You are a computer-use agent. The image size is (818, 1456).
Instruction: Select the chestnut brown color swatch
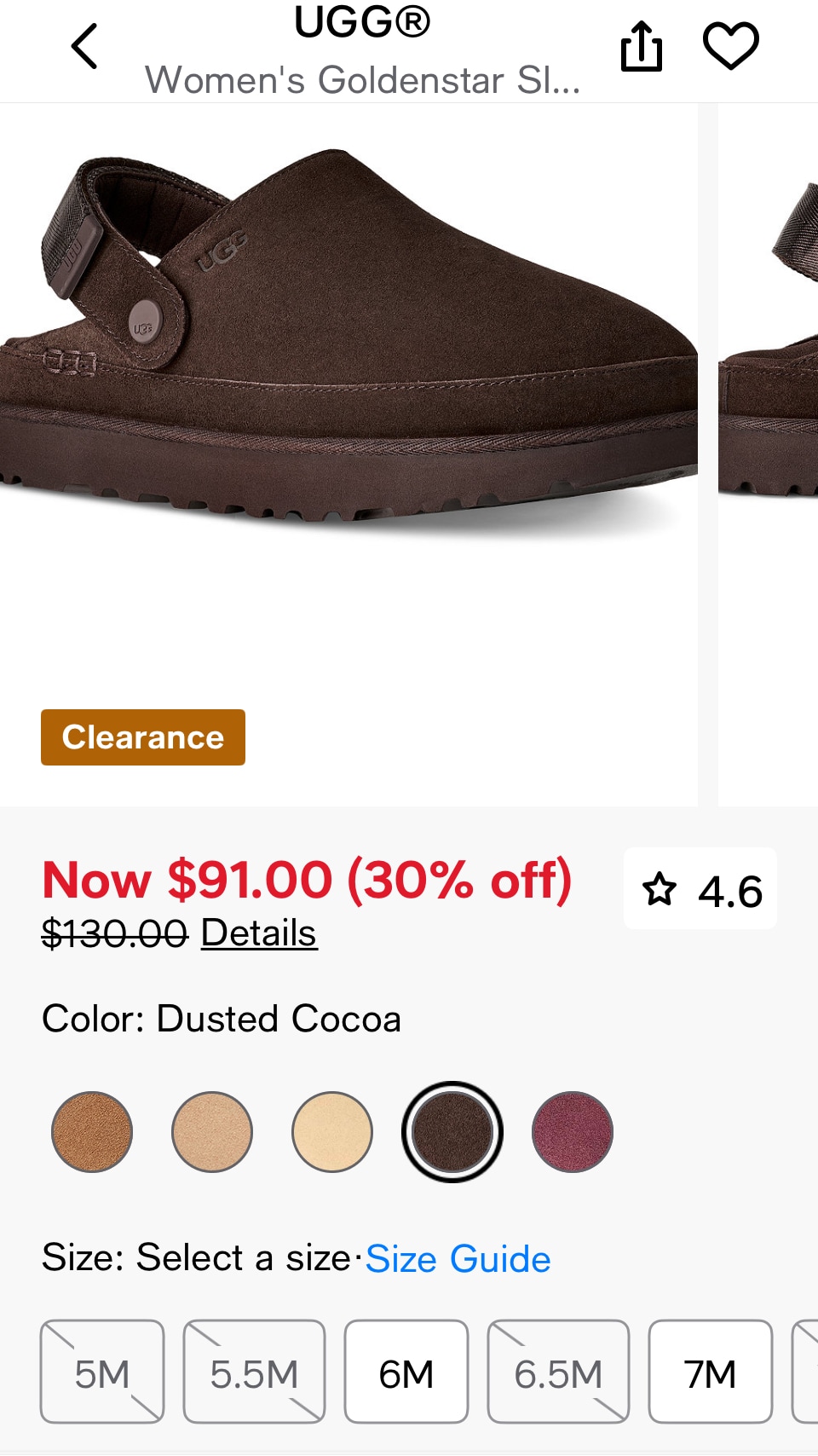92,1132
